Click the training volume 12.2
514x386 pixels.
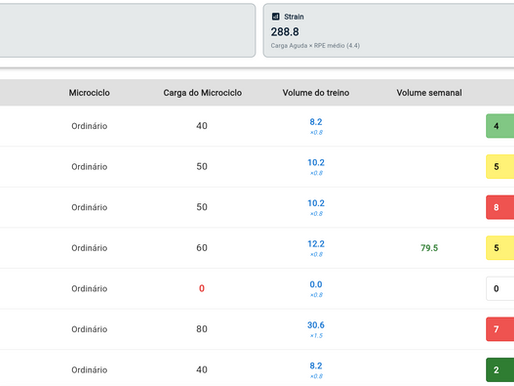click(x=316, y=244)
